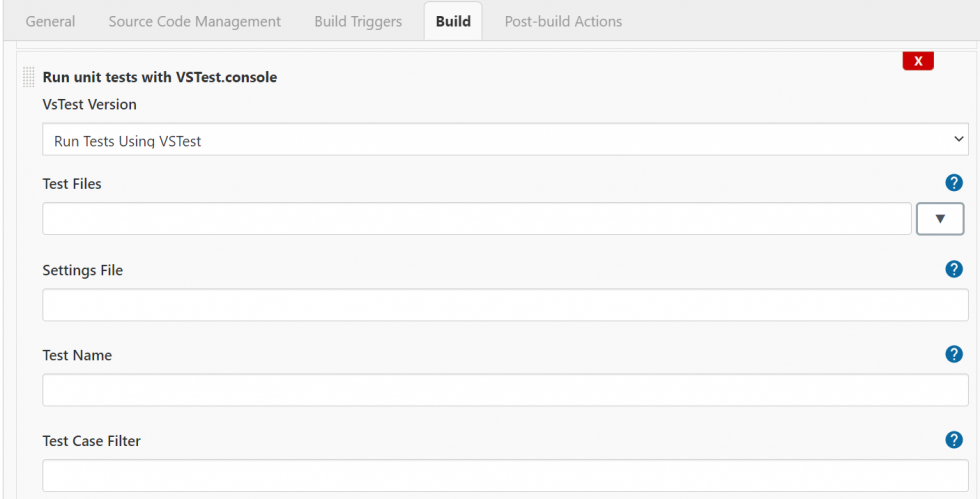Image resolution: width=980 pixels, height=499 pixels.
Task: Focus the Test Files input field
Action: point(476,219)
